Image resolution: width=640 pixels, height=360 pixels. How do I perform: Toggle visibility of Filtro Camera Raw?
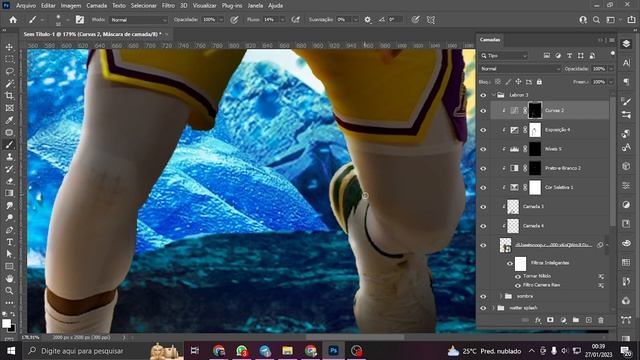[518, 285]
